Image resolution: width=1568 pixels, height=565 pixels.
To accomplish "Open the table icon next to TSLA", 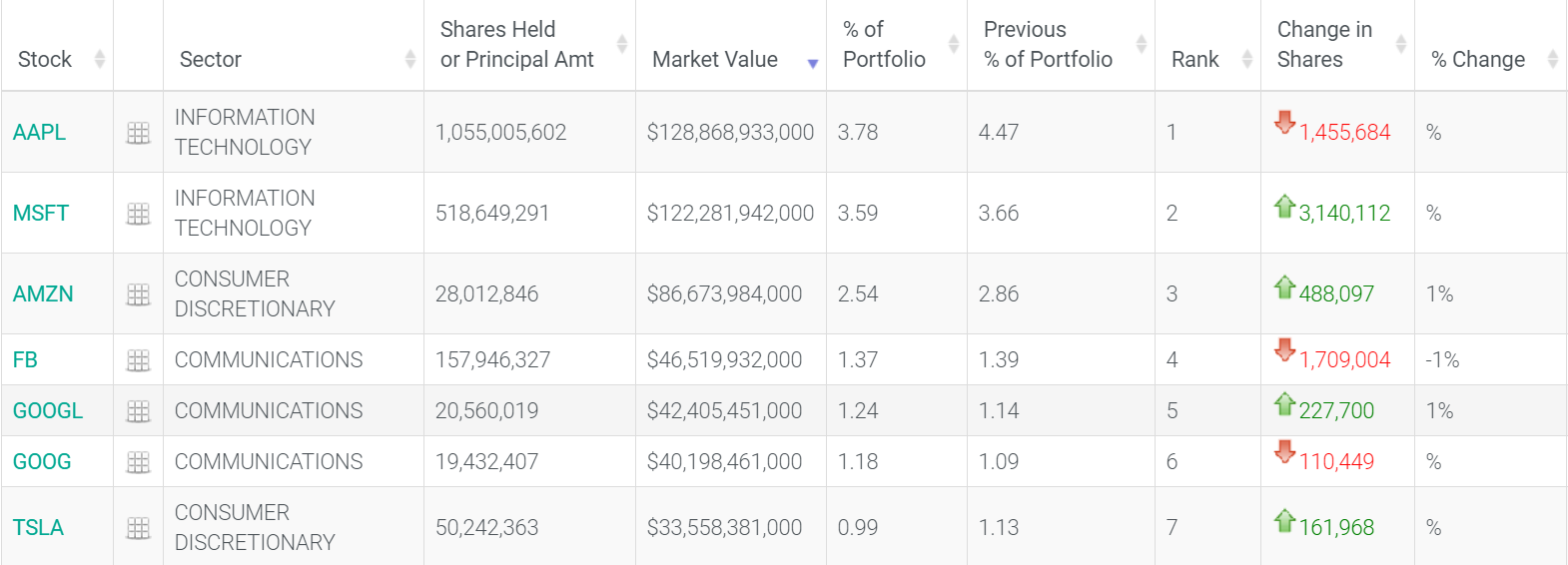I will click(138, 528).
